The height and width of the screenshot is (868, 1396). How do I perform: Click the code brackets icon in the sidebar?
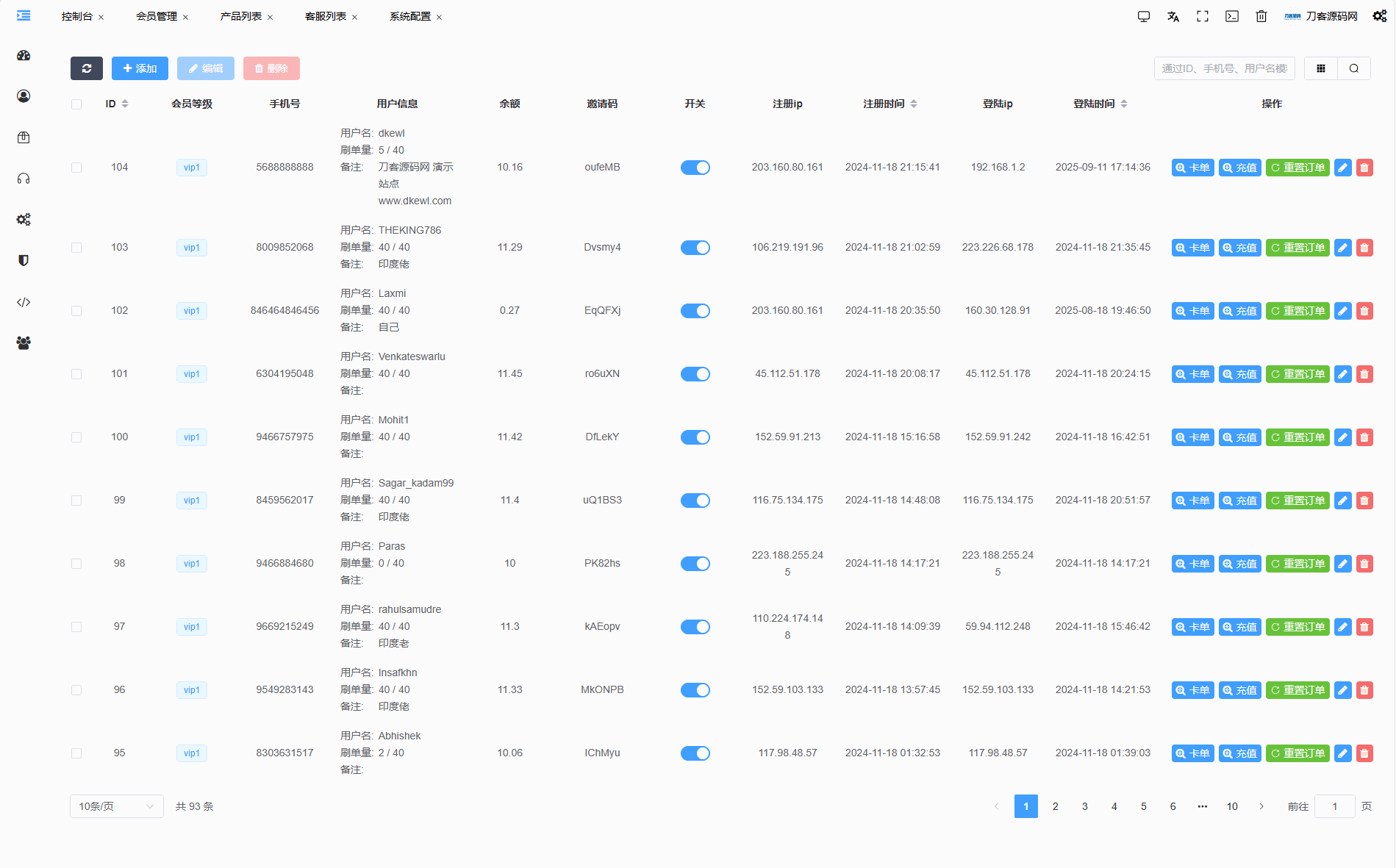tap(24, 302)
